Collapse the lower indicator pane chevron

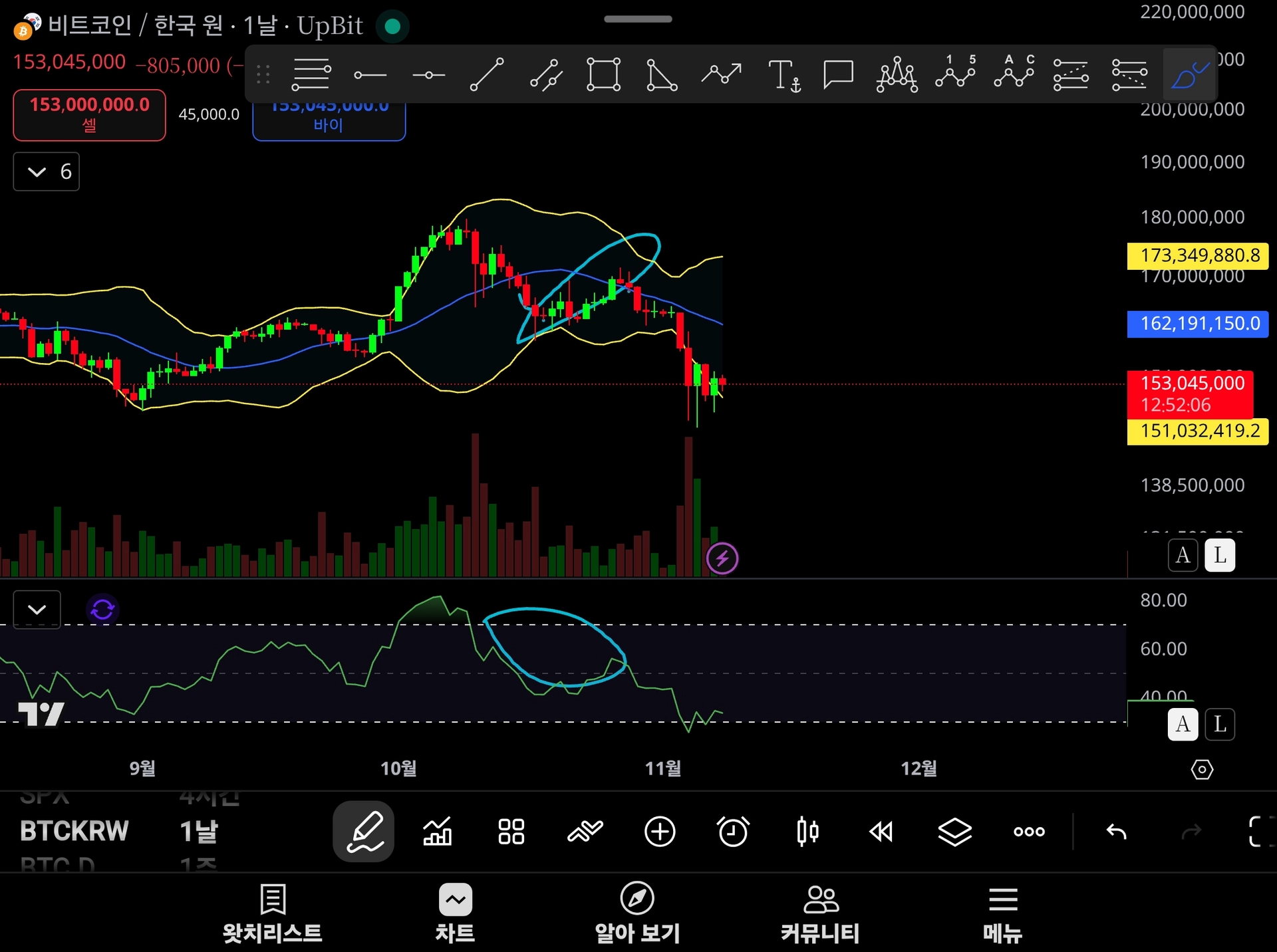pyautogui.click(x=37, y=609)
